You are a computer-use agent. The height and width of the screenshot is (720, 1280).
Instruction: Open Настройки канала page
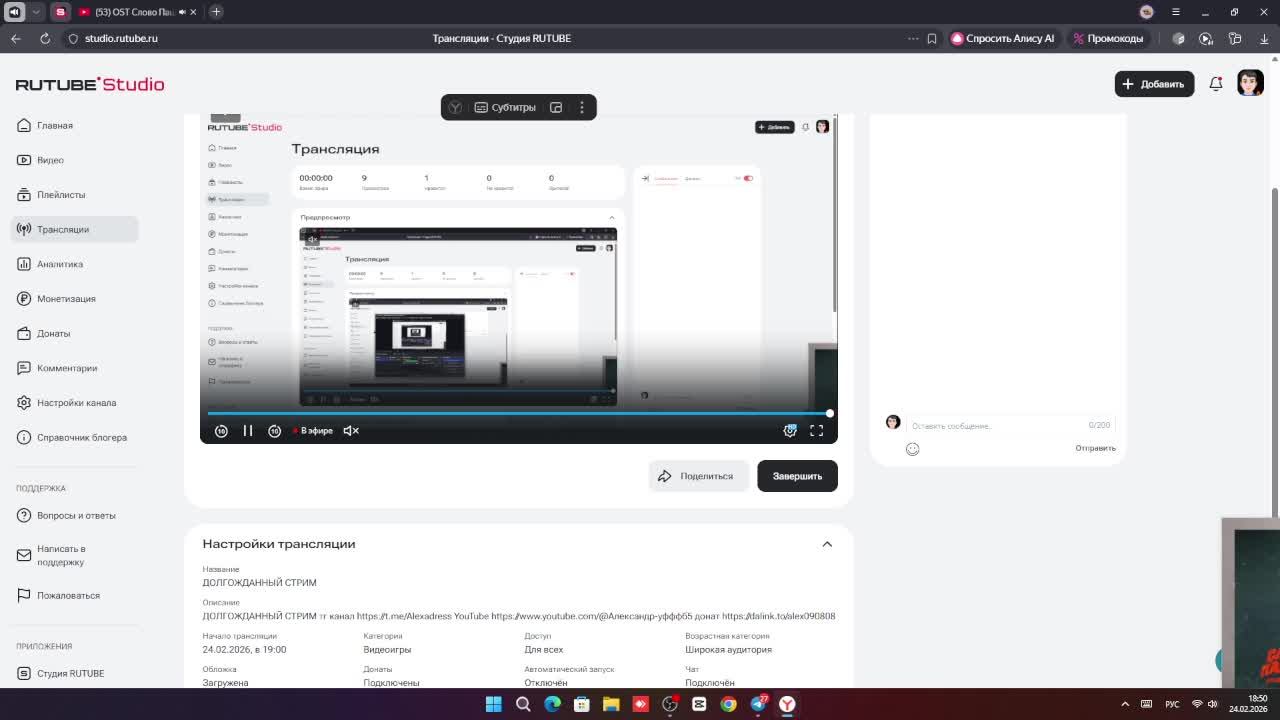pyautogui.click(x=76, y=403)
